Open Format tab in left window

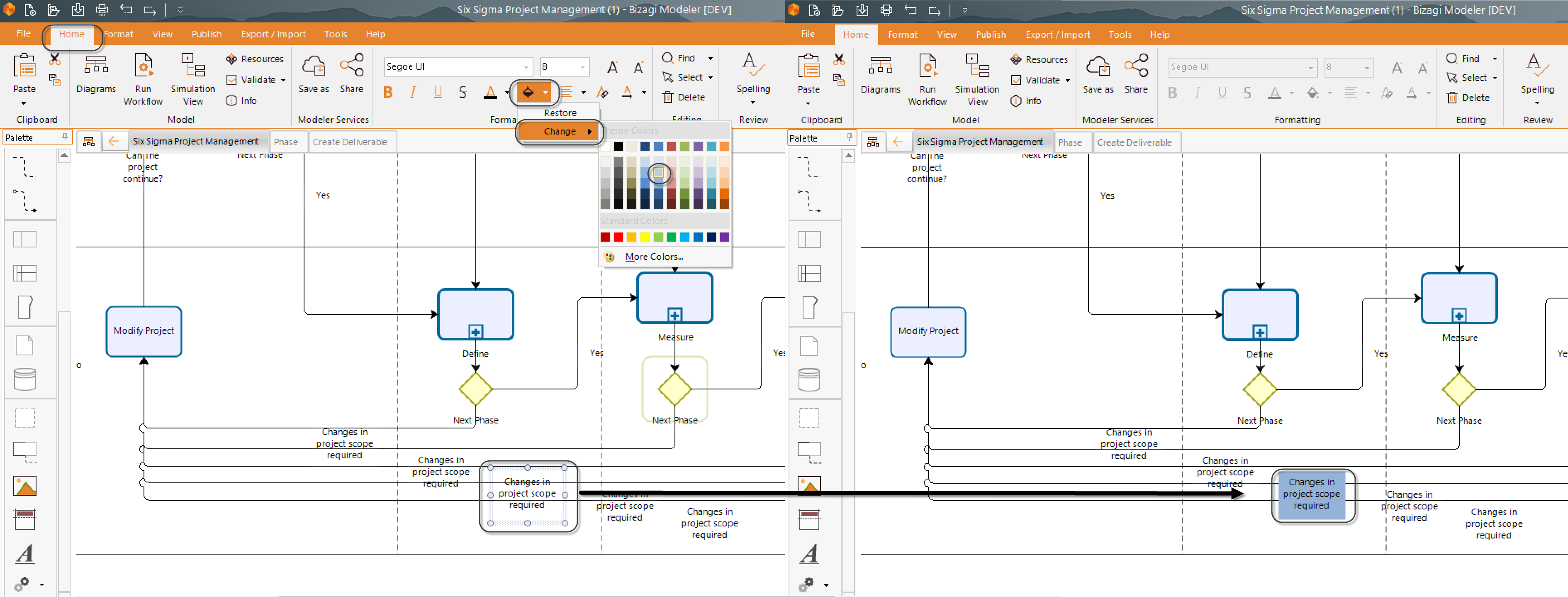tap(118, 34)
